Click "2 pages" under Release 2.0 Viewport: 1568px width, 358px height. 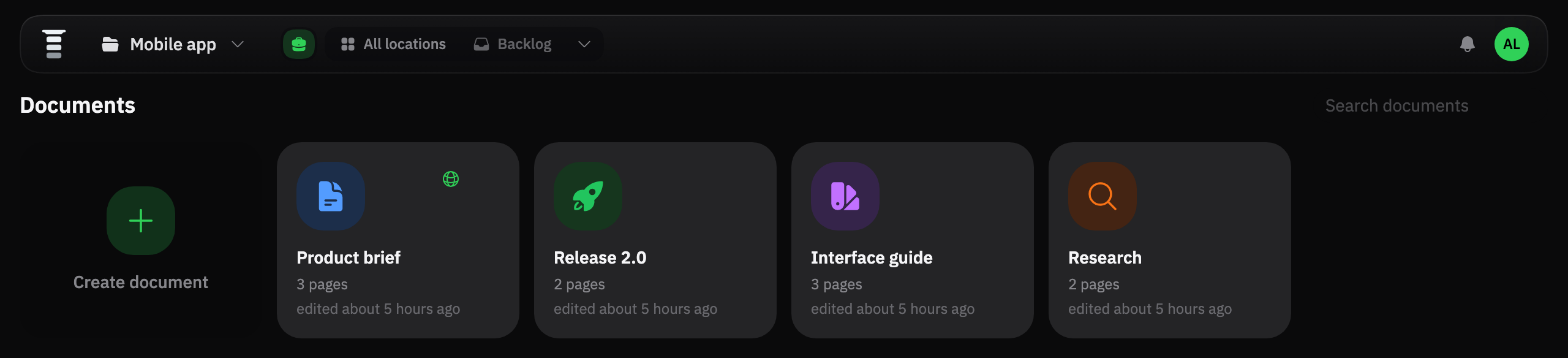click(x=579, y=284)
